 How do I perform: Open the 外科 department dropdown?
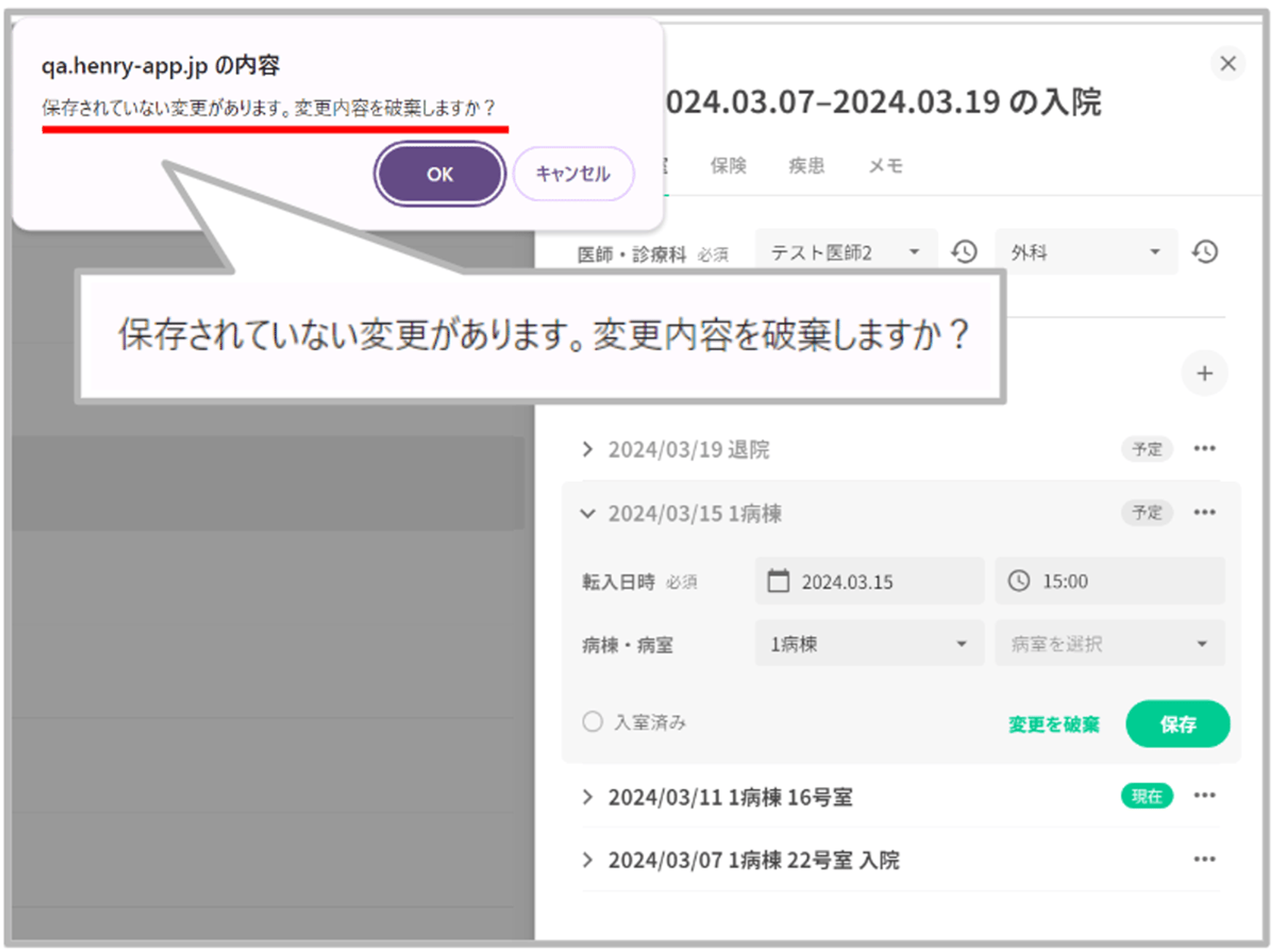point(1086,252)
